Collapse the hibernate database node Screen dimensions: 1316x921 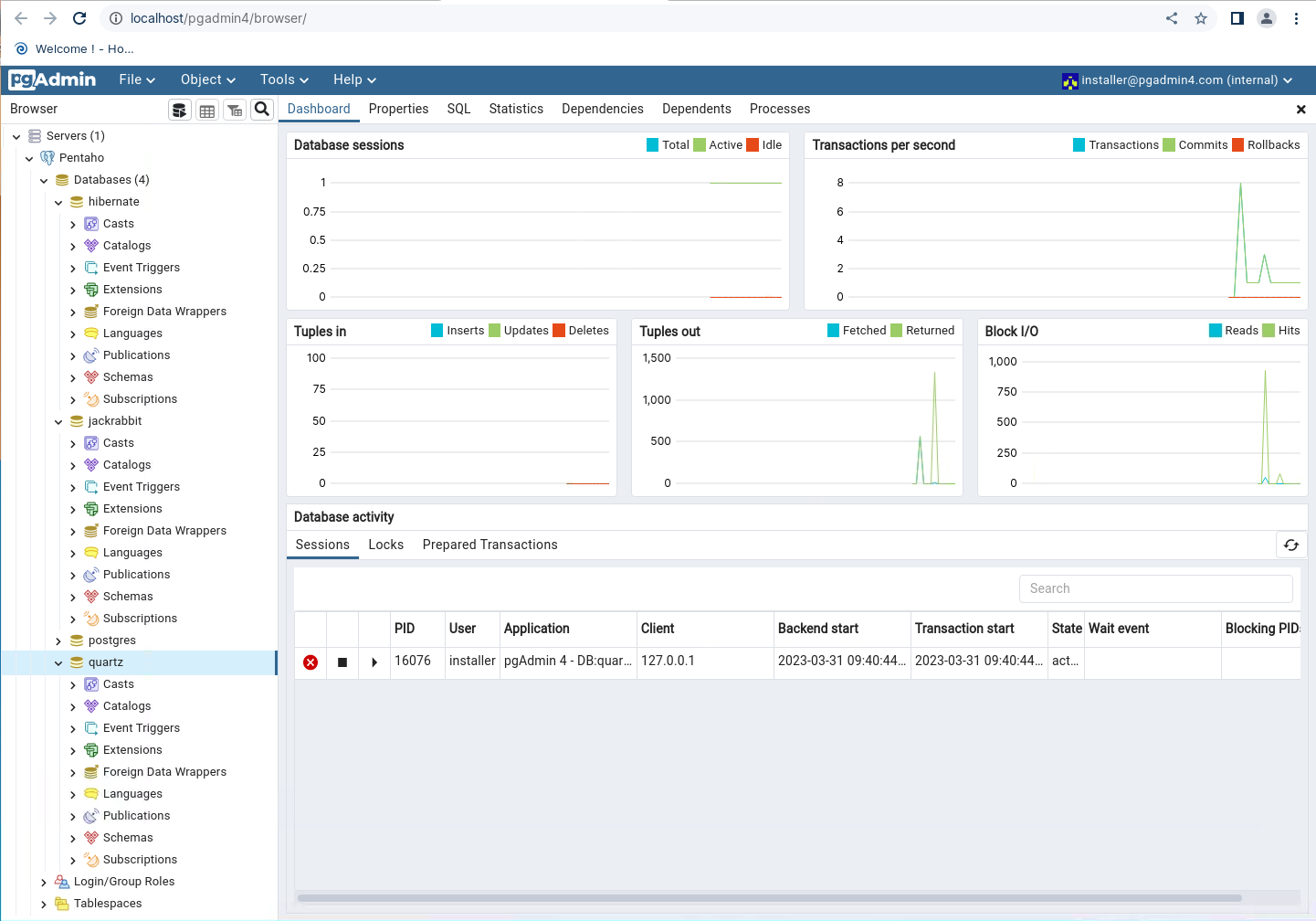tap(58, 203)
